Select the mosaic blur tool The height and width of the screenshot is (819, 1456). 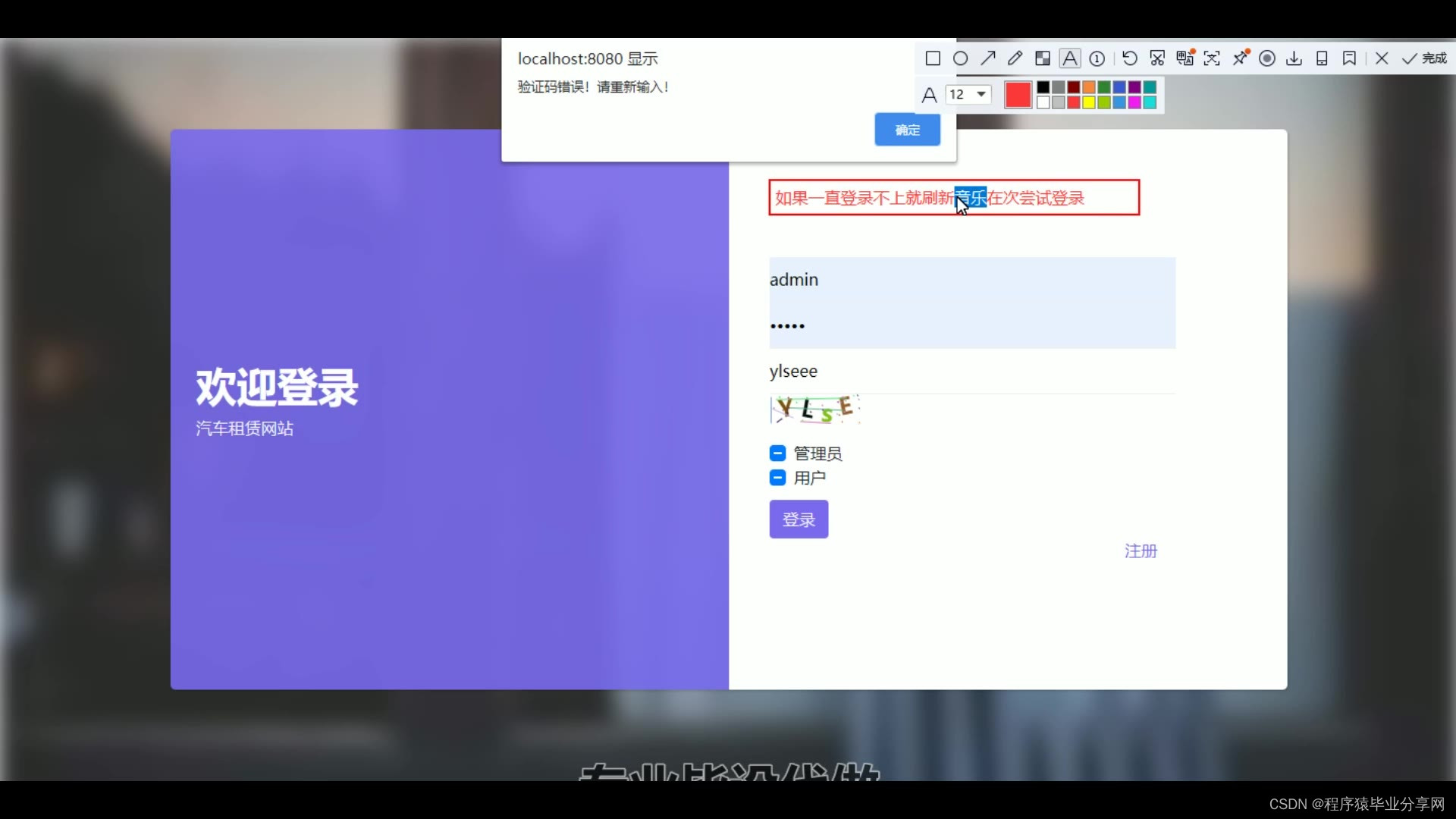click(1043, 58)
